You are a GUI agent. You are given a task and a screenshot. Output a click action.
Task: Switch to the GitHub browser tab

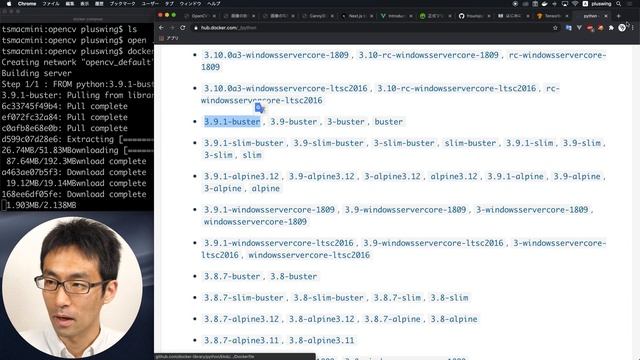474,16
